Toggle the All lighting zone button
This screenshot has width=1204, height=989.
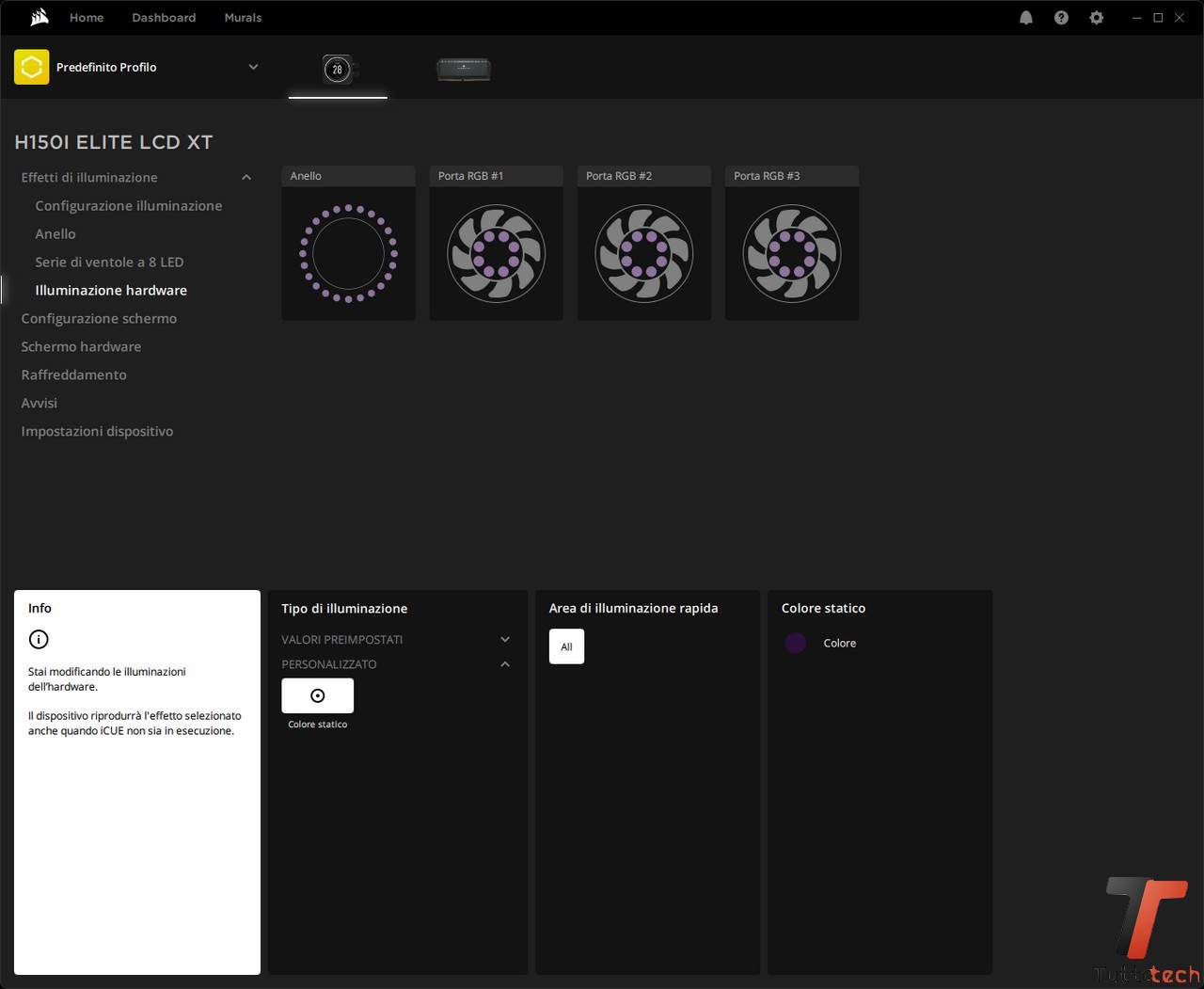click(566, 646)
